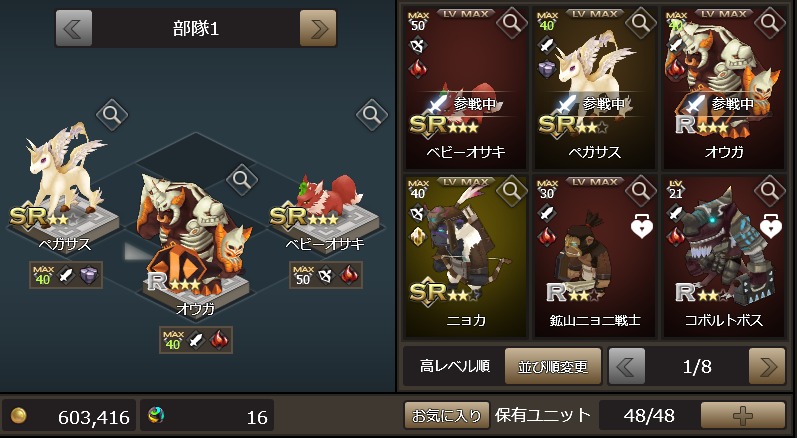Viewport: 797px width, 438px height.
Task: Click the 並び順変更 sort order button
Action: pyautogui.click(x=553, y=366)
